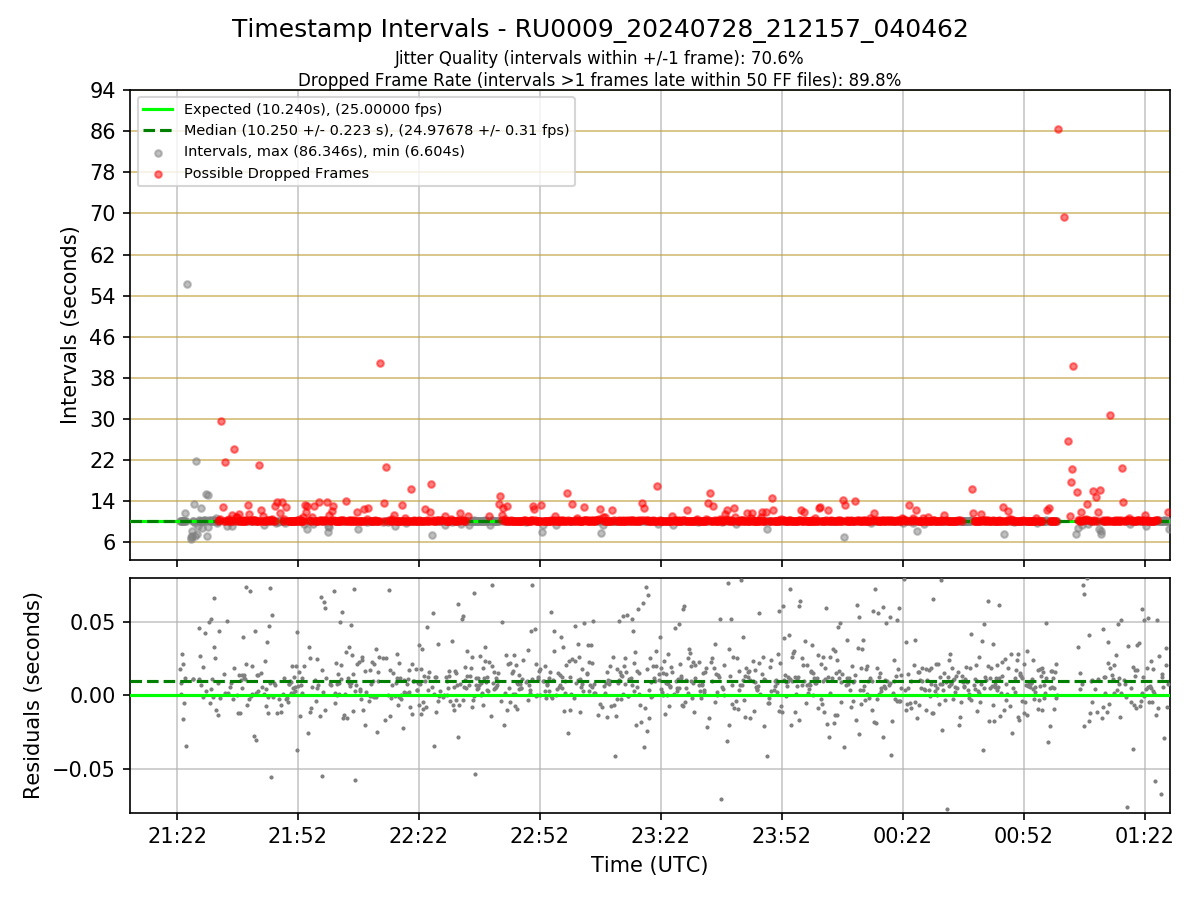Click the y-axis tick label '54'
Image resolution: width=1200 pixels, height=900 pixels.
coord(104,296)
